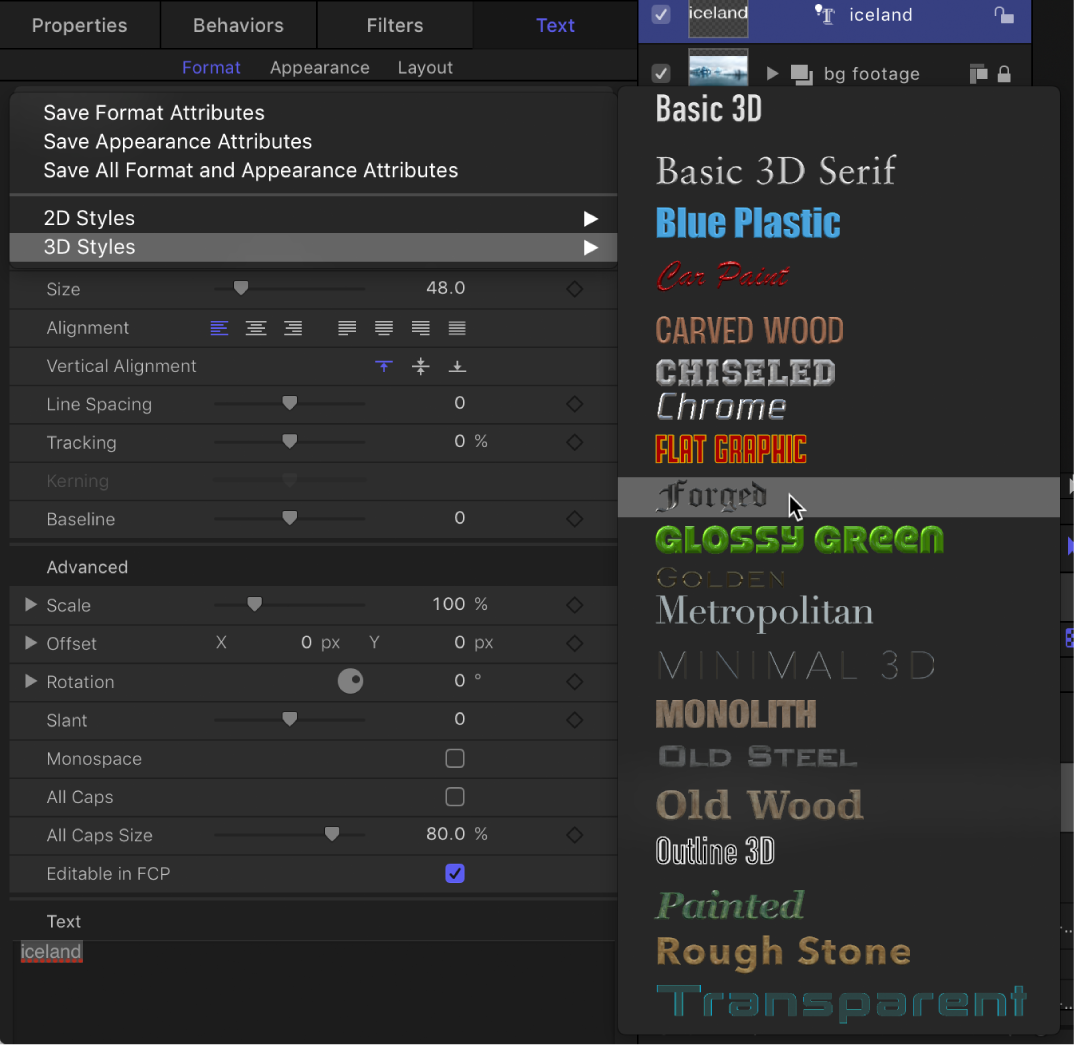Enable the All Caps checkbox
This screenshot has height=1045, width=1075.
[x=455, y=797]
